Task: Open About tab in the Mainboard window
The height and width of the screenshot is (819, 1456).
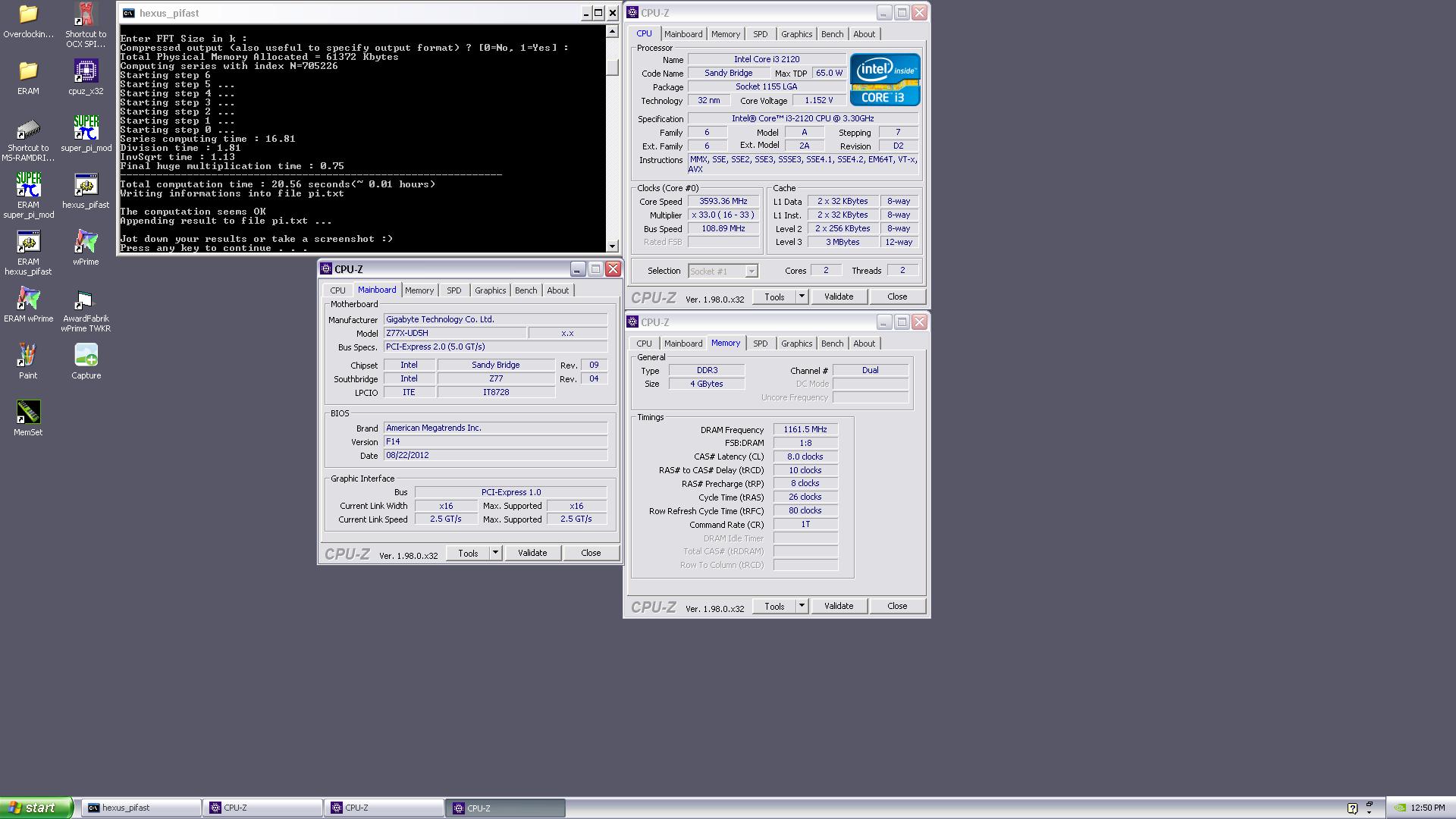Action: pos(557,290)
